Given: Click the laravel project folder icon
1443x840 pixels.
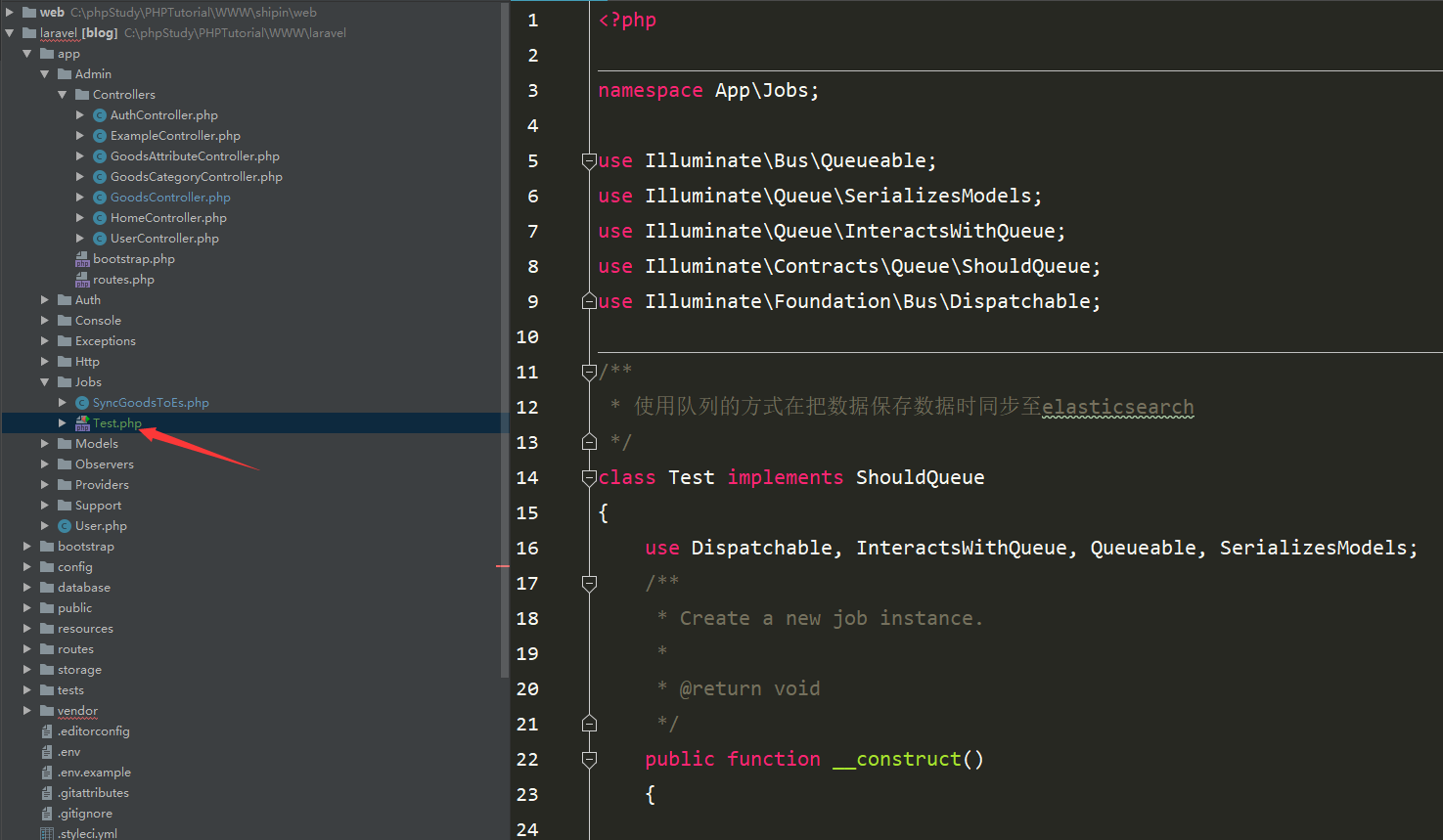Looking at the screenshot, I should coord(29,33).
